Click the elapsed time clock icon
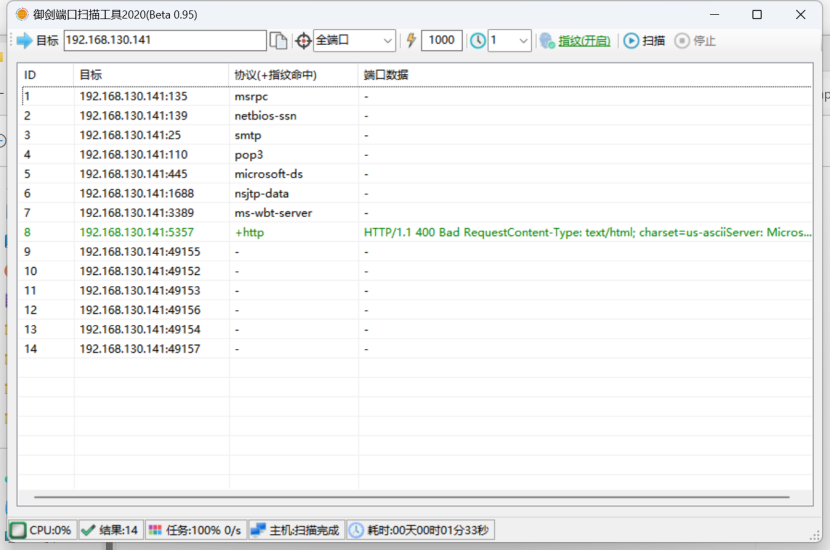 (x=356, y=530)
